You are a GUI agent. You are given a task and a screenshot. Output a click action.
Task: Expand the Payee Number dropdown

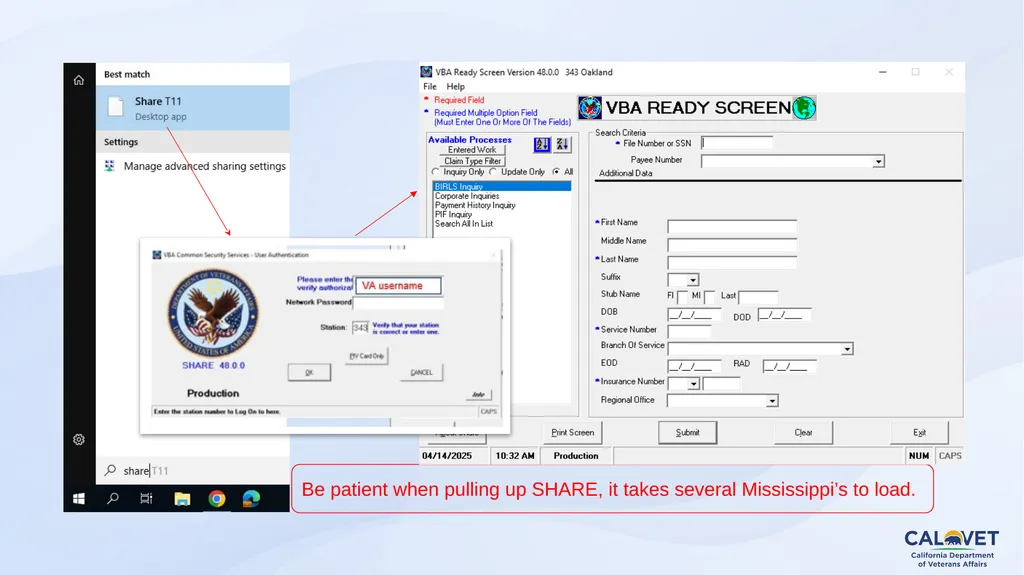[878, 161]
